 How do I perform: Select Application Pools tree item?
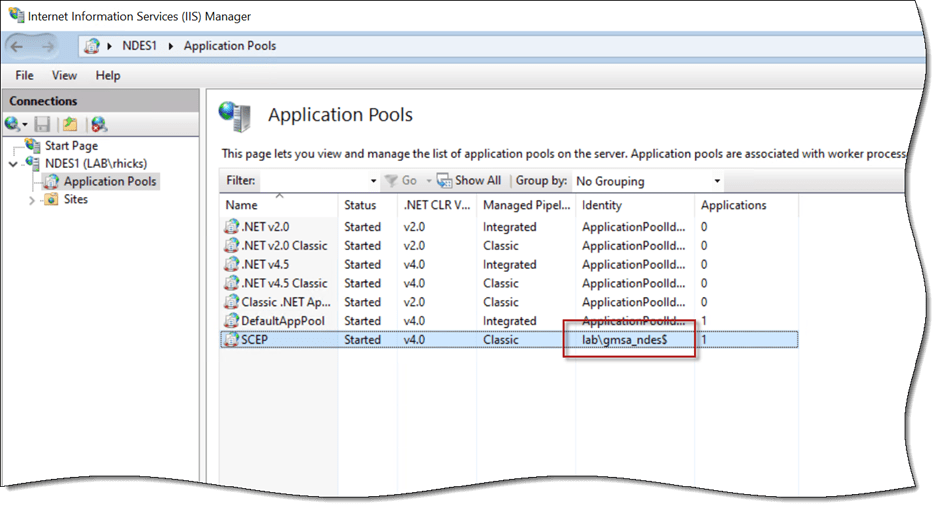pyautogui.click(x=110, y=181)
